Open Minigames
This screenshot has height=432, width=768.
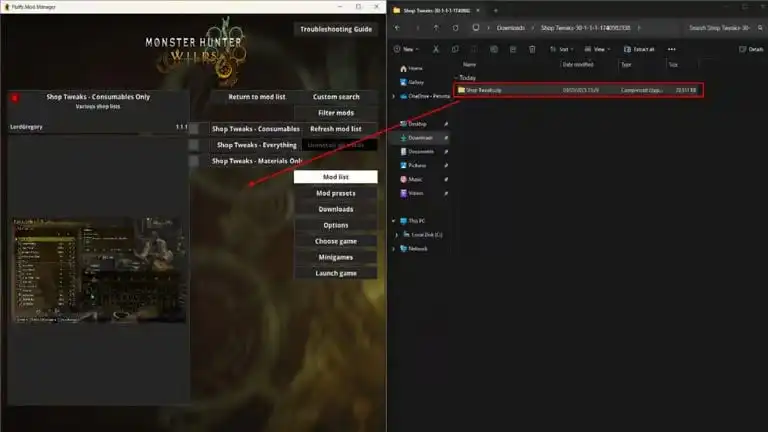[336, 257]
